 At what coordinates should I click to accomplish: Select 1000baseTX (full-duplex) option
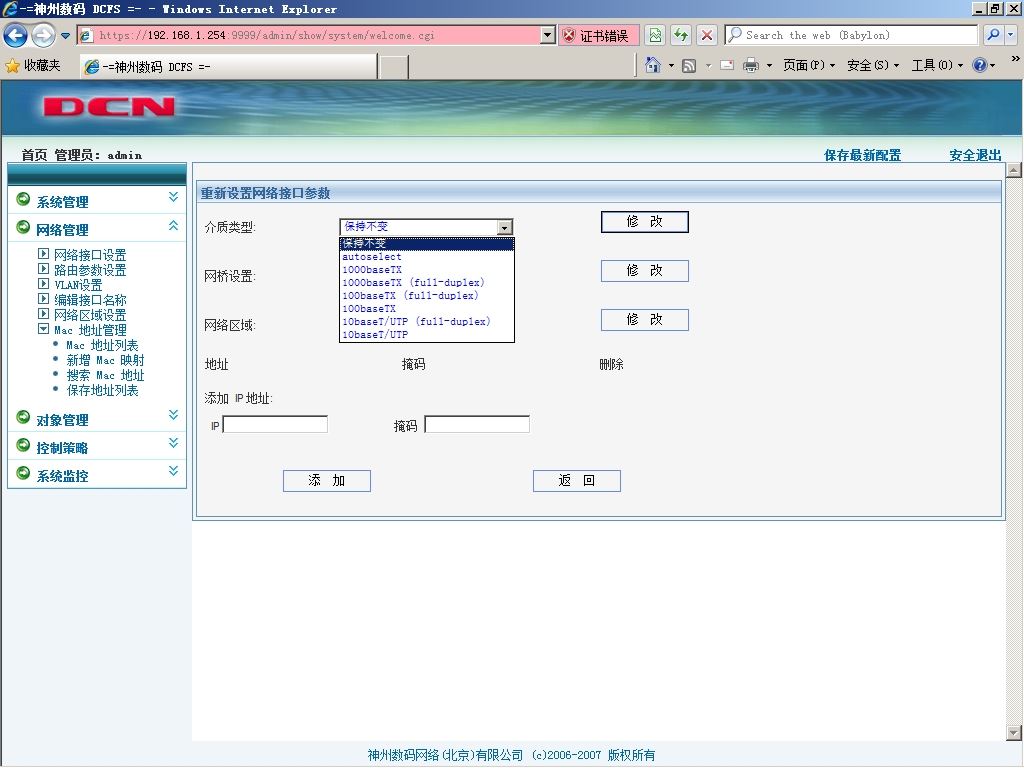point(427,283)
